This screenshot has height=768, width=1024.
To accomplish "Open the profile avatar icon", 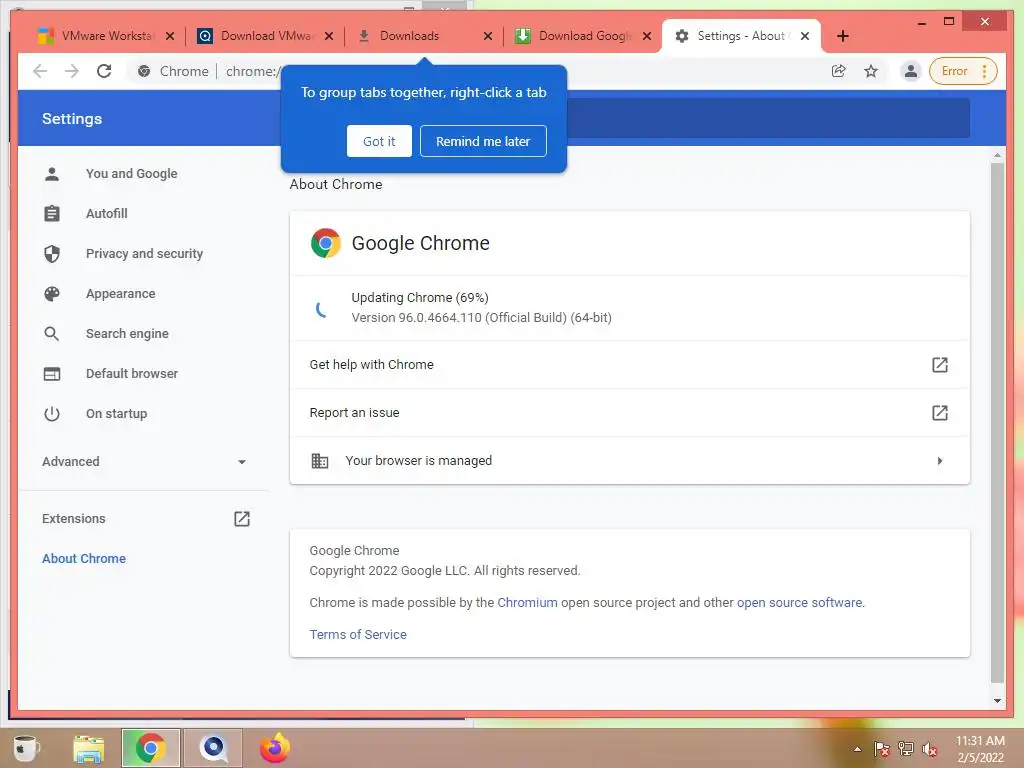I will pos(910,71).
